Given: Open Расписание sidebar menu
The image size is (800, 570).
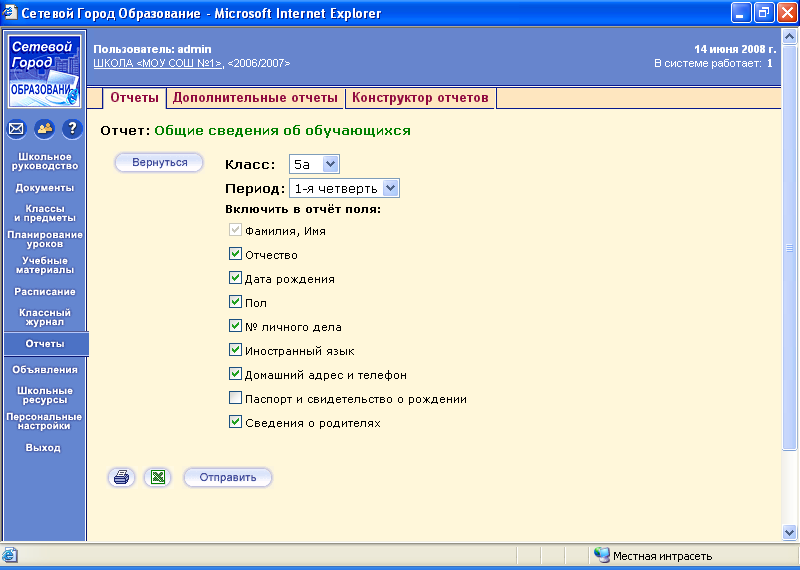Looking at the screenshot, I should pos(45,292).
